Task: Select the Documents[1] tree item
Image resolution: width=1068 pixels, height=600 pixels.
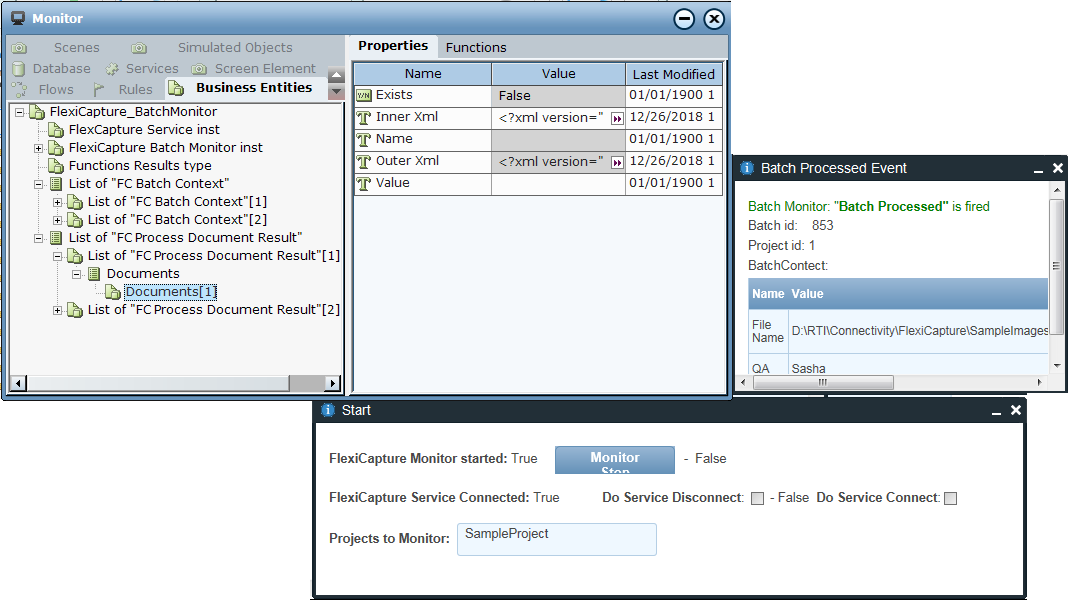Action: click(170, 292)
